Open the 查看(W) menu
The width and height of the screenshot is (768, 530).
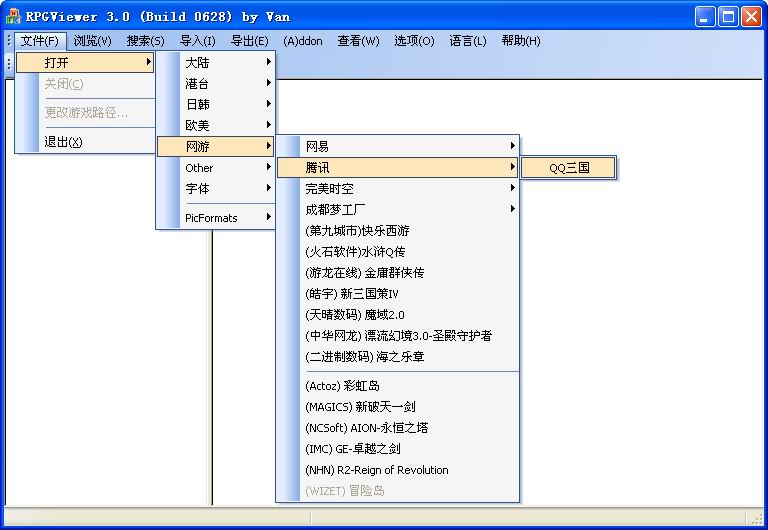click(x=358, y=41)
